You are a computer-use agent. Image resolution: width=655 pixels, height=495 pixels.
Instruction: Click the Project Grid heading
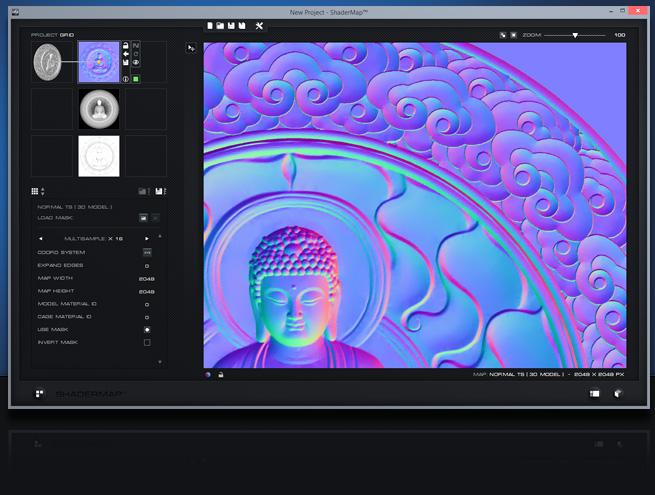[x=52, y=35]
